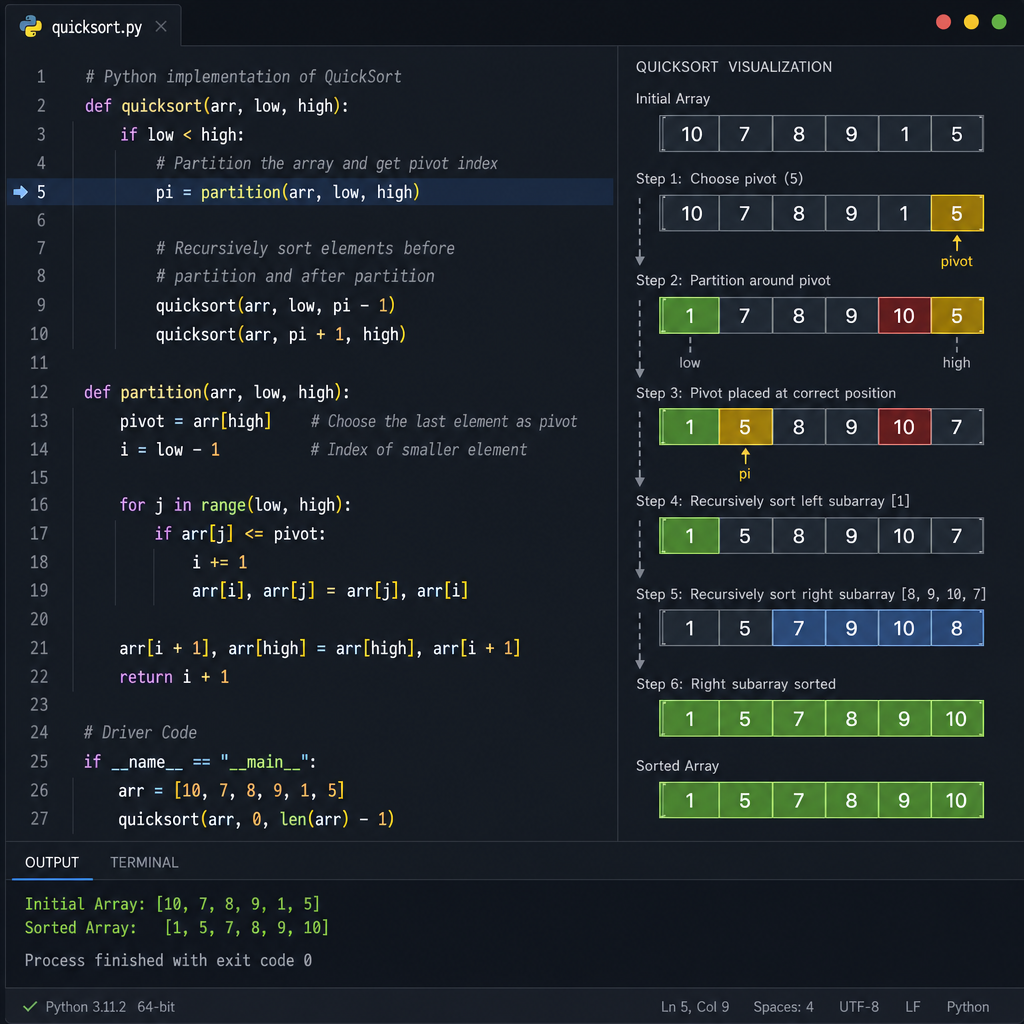This screenshot has width=1024, height=1024.
Task: Click line number 2 in the gutter
Action: point(41,106)
